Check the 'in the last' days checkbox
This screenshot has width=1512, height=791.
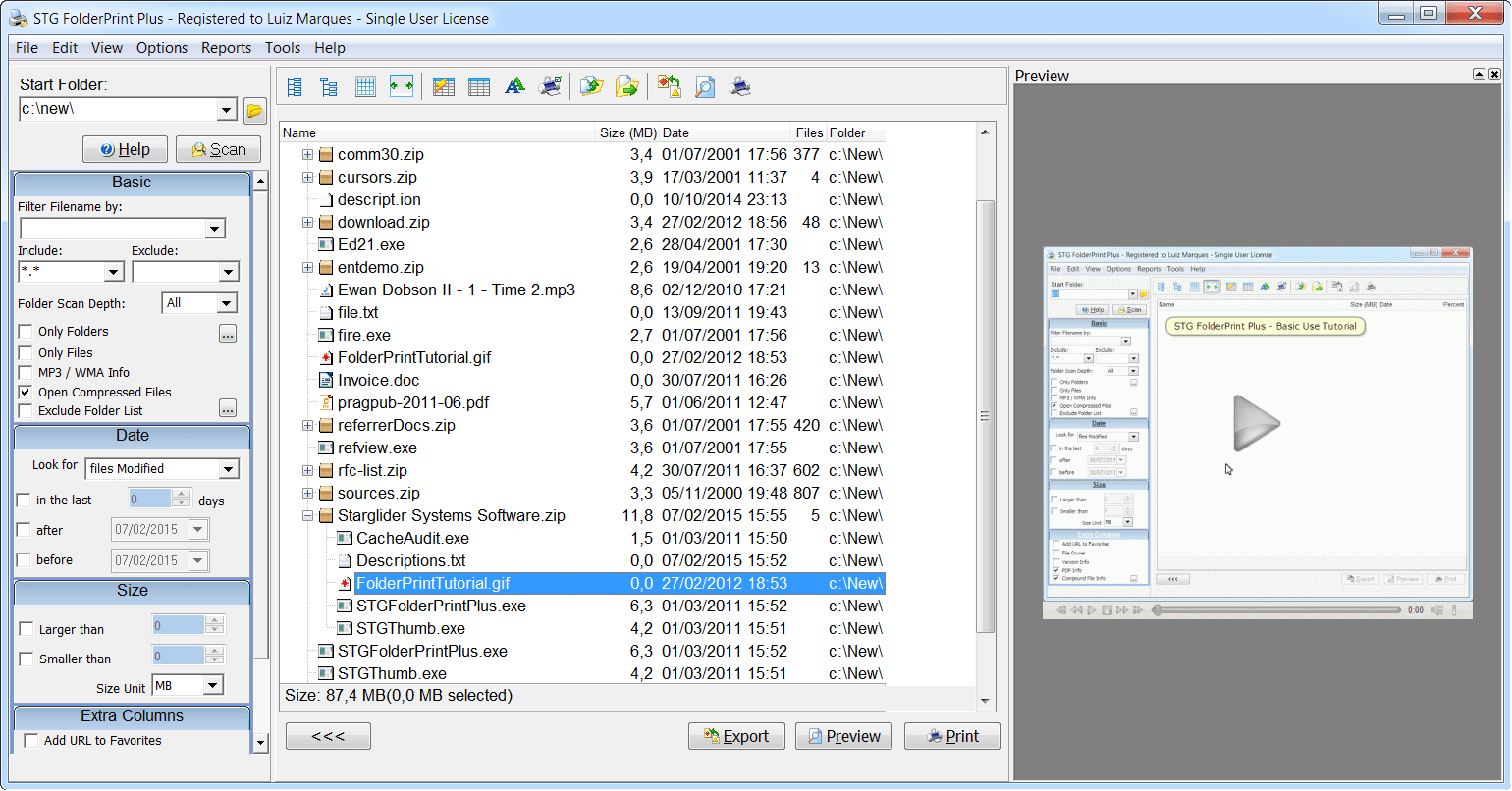click(x=25, y=500)
